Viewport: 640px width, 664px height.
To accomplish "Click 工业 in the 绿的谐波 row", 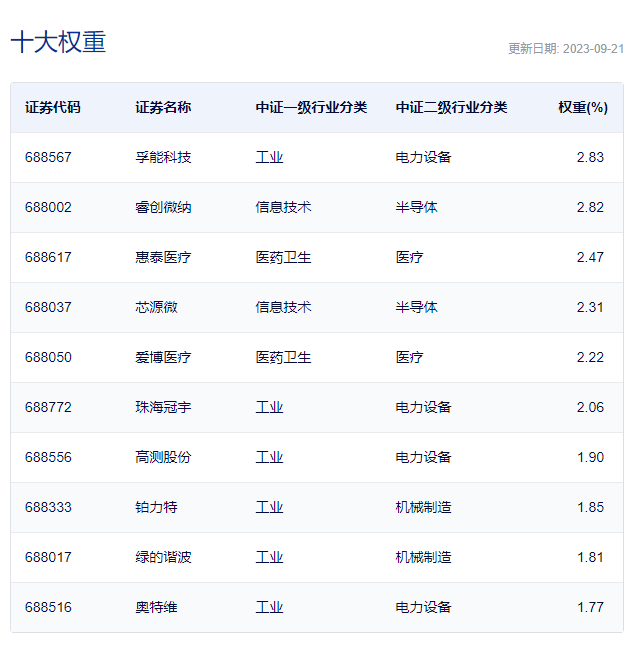I will [269, 557].
